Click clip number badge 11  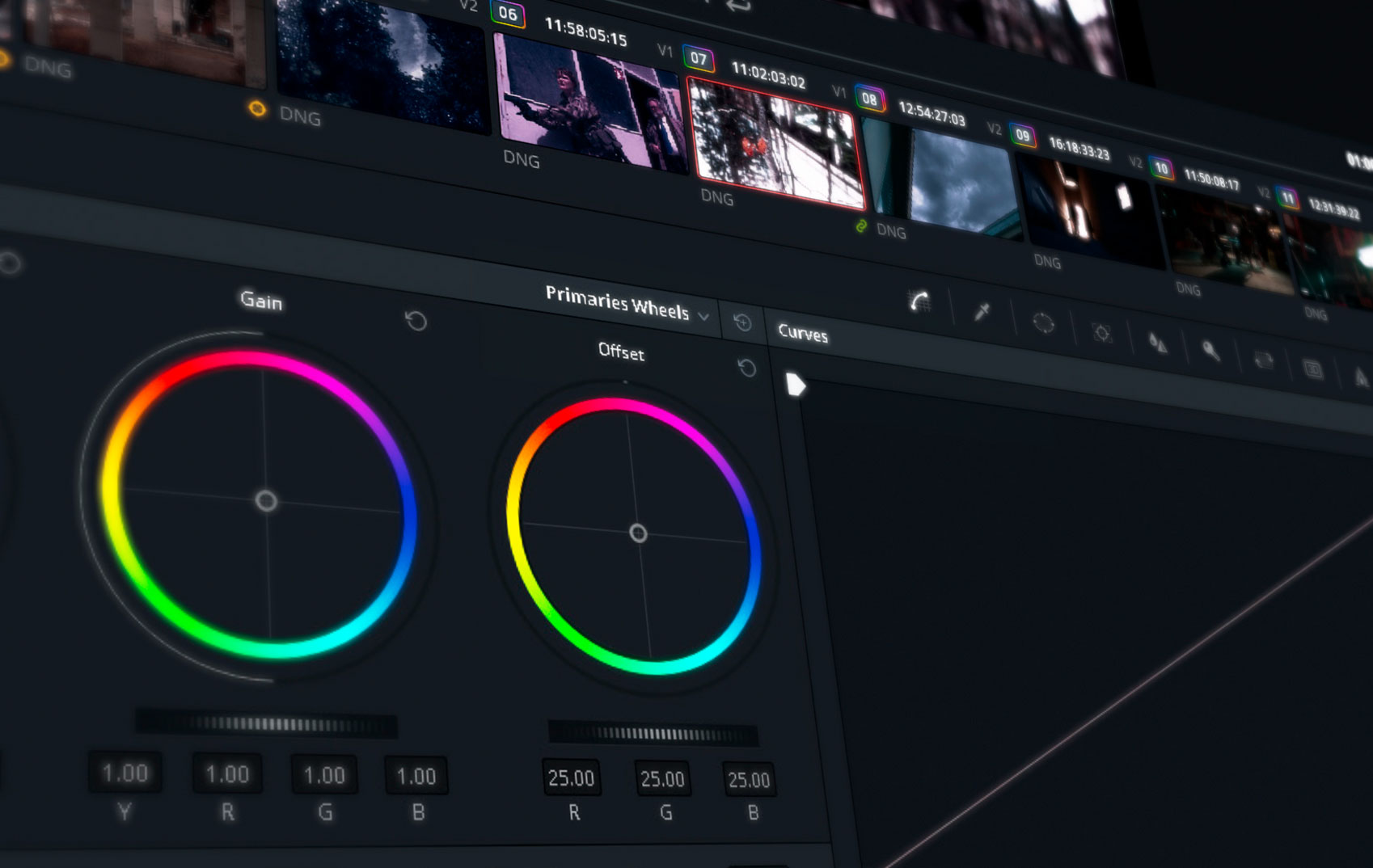(1287, 197)
